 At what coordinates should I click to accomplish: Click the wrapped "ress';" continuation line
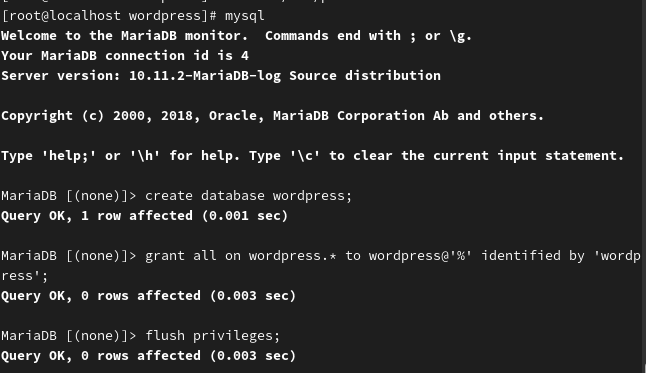pyautogui.click(x=25, y=276)
